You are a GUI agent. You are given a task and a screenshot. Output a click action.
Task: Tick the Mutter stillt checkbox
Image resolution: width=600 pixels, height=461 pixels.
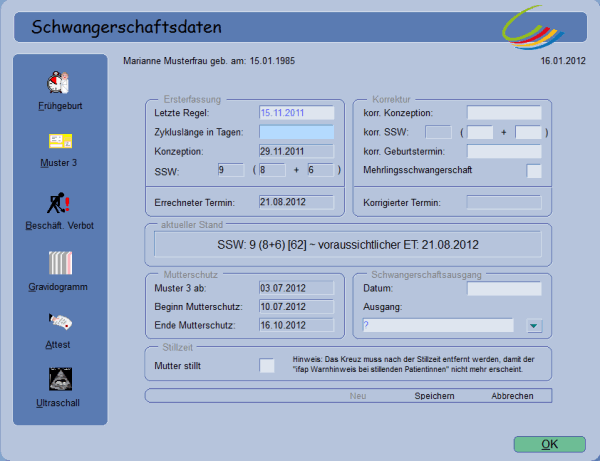coord(267,366)
